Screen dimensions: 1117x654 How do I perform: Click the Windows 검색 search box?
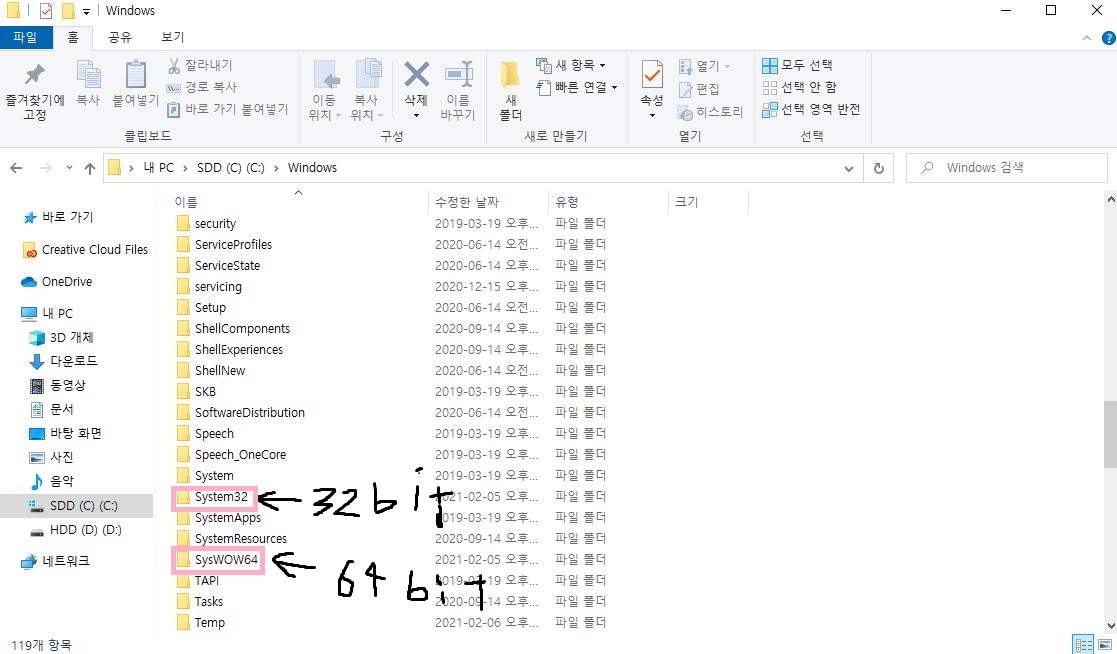pos(1007,168)
